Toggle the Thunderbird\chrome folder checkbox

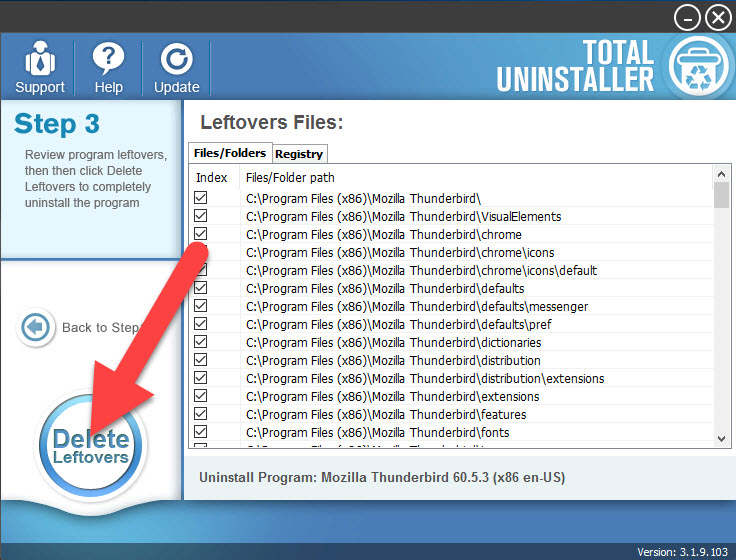tap(200, 234)
